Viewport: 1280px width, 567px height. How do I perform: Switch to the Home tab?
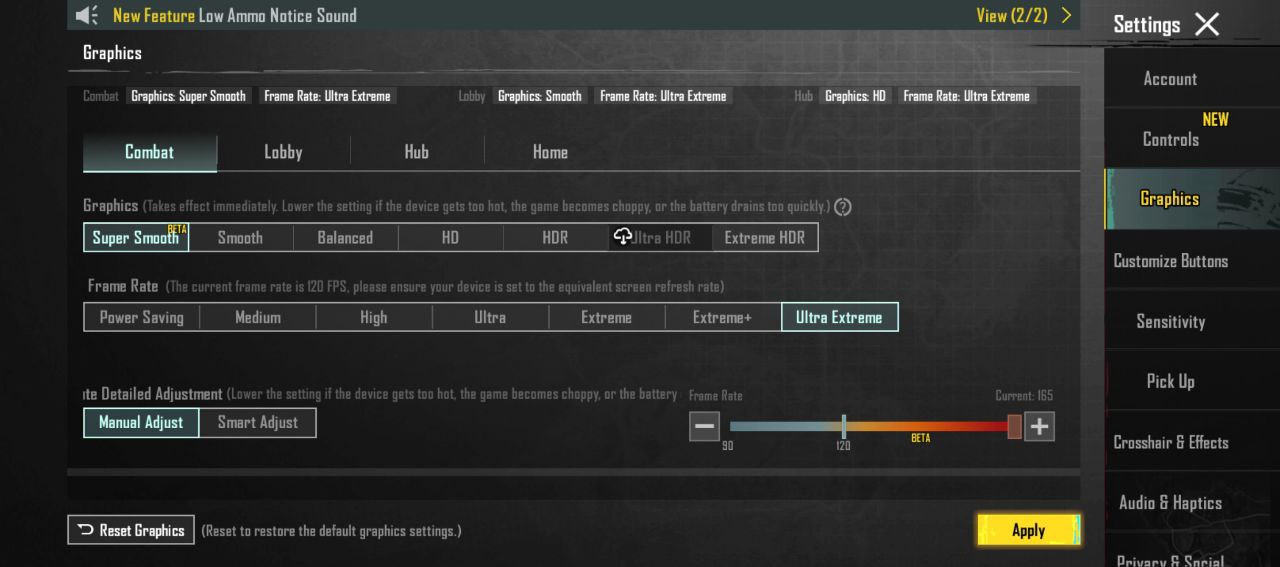coord(550,152)
